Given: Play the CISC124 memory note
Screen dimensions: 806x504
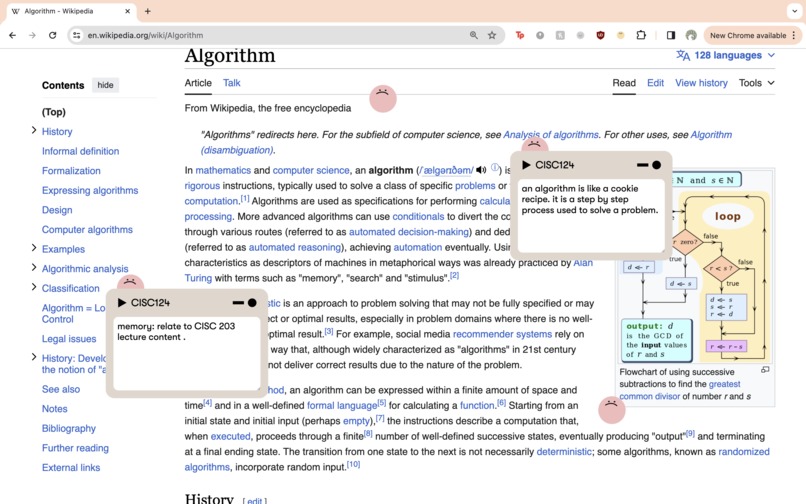Looking at the screenshot, I should 122,303.
